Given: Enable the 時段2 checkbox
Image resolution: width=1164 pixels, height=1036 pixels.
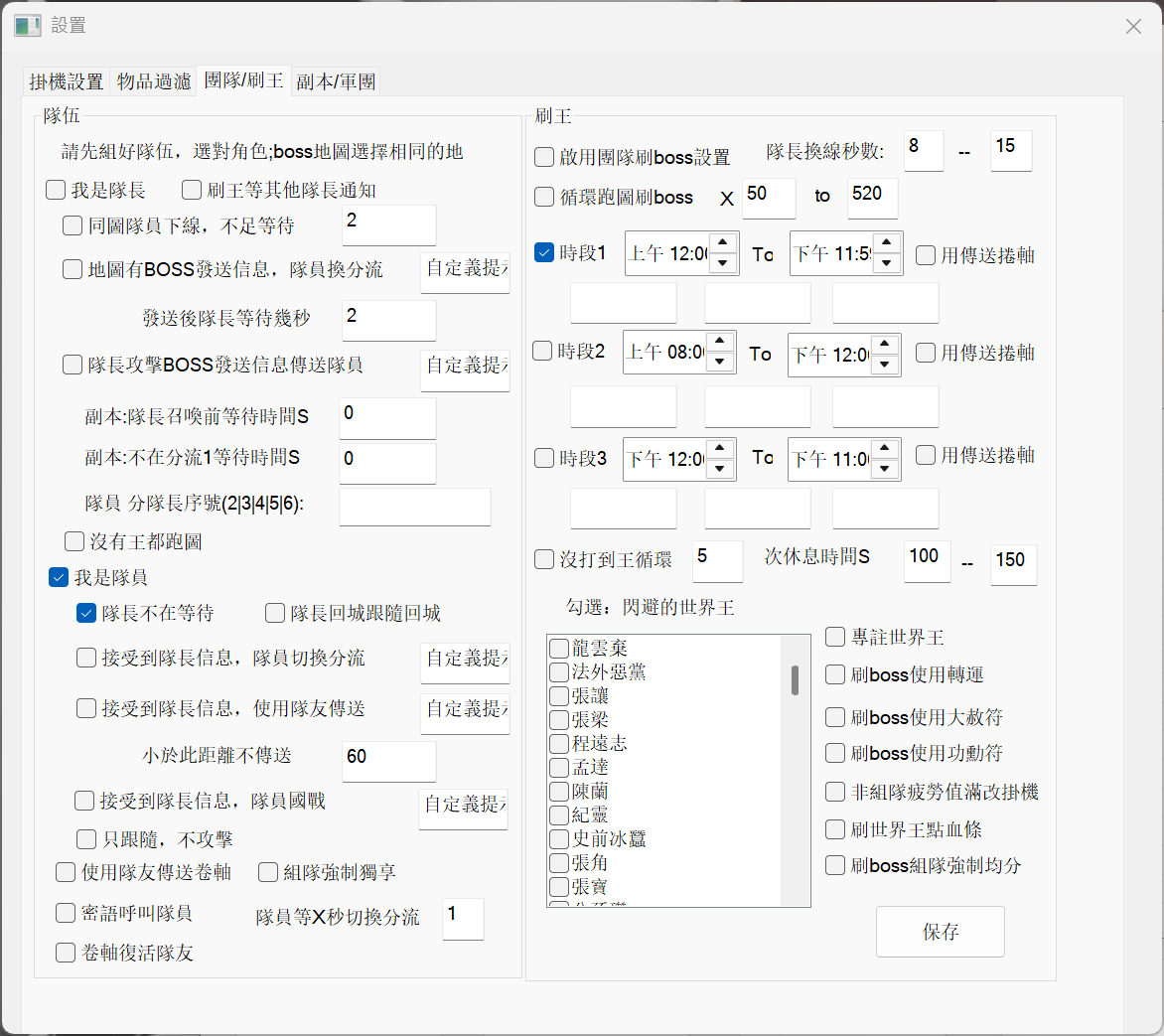Looking at the screenshot, I should point(542,351).
